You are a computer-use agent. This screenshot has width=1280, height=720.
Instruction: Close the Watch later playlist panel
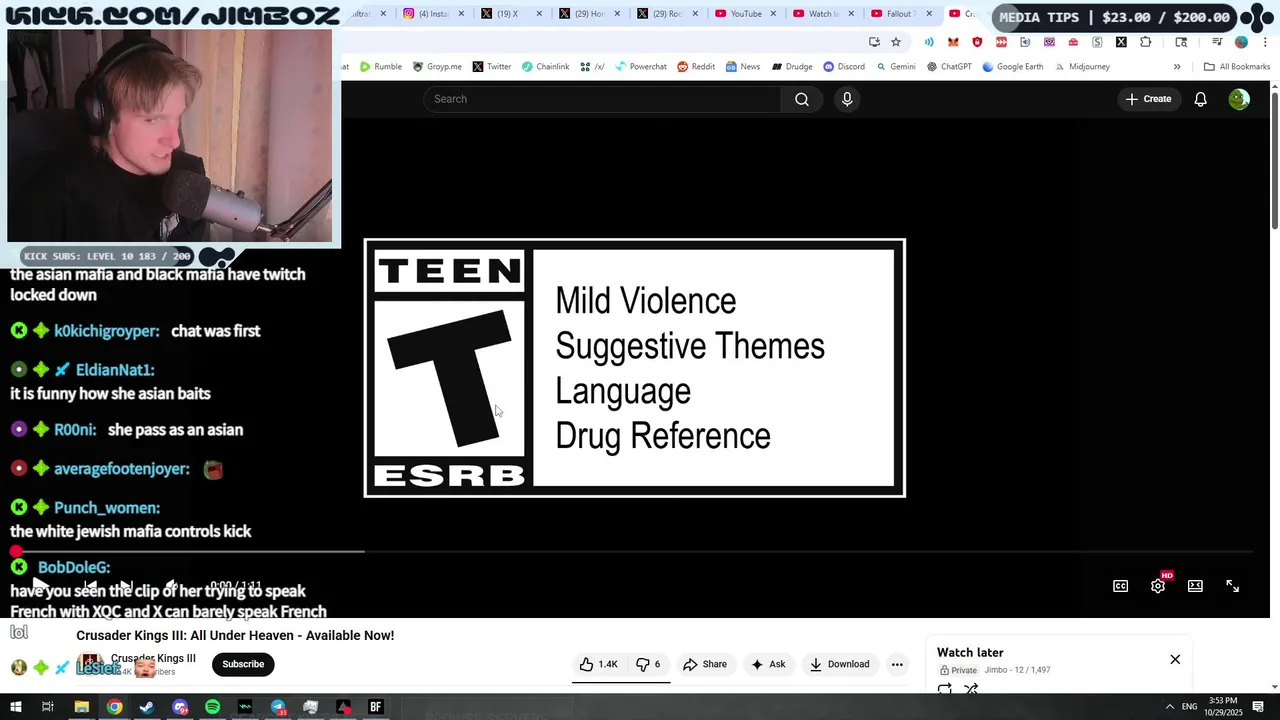[x=1175, y=659]
